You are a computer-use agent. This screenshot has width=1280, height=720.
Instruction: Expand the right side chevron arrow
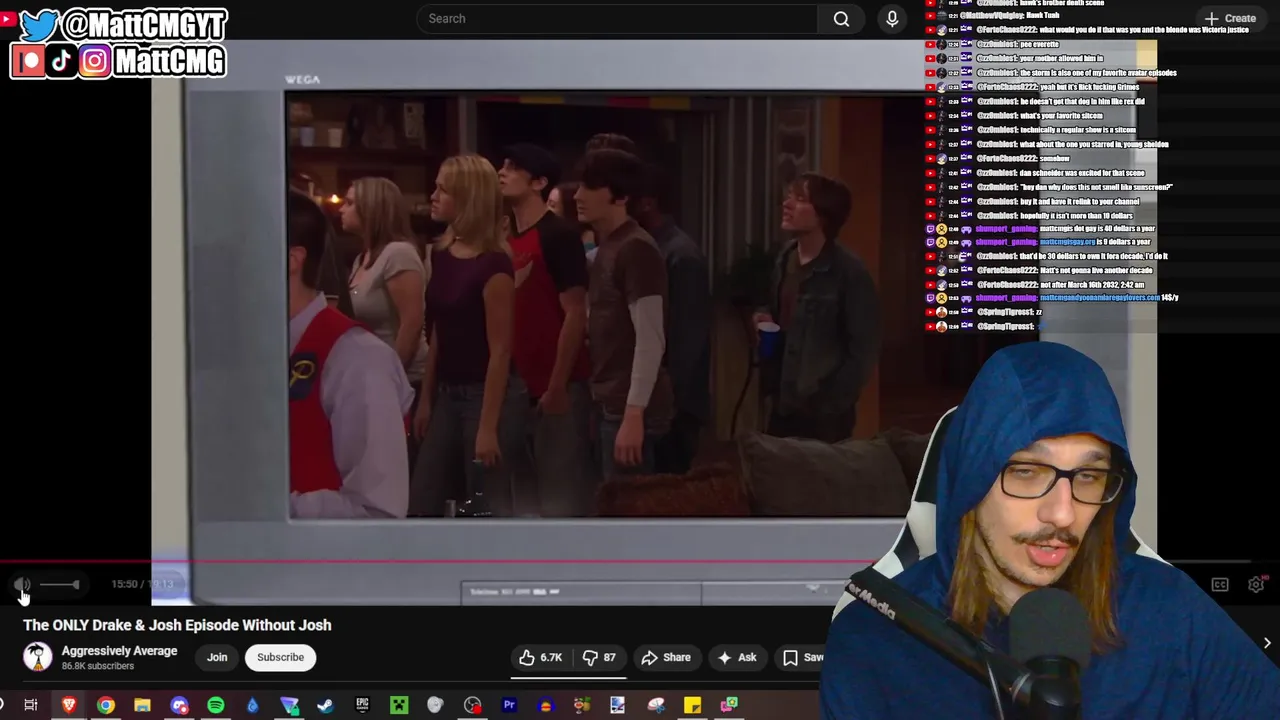coord(1267,643)
